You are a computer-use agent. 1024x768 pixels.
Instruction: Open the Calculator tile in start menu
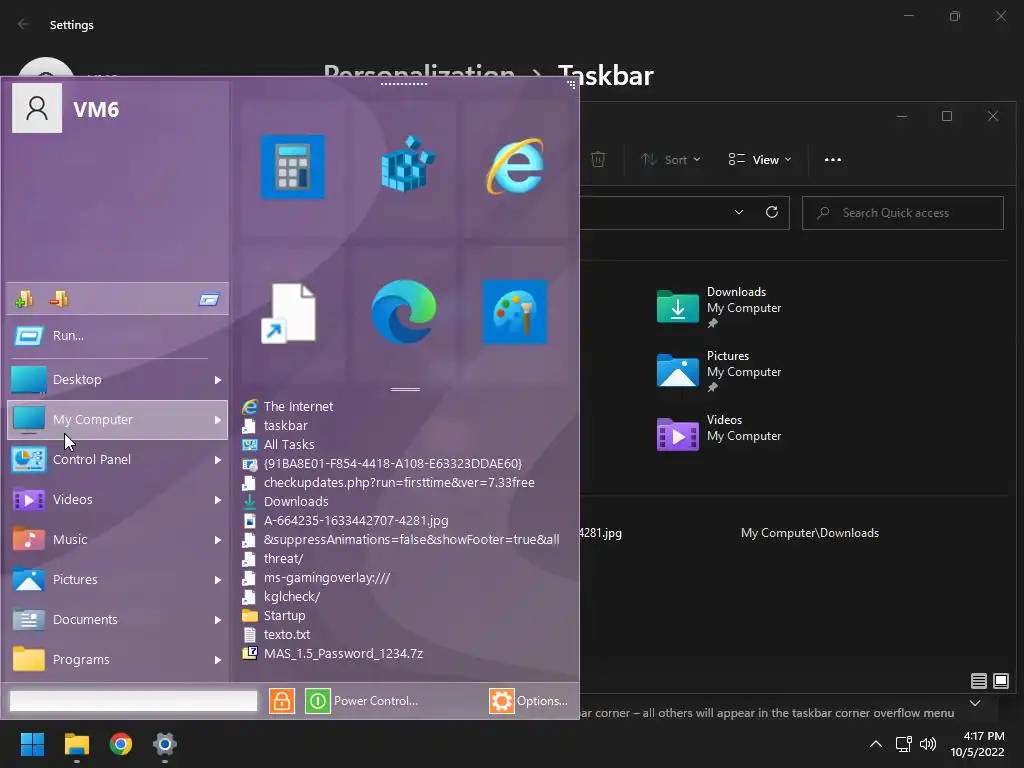point(293,167)
